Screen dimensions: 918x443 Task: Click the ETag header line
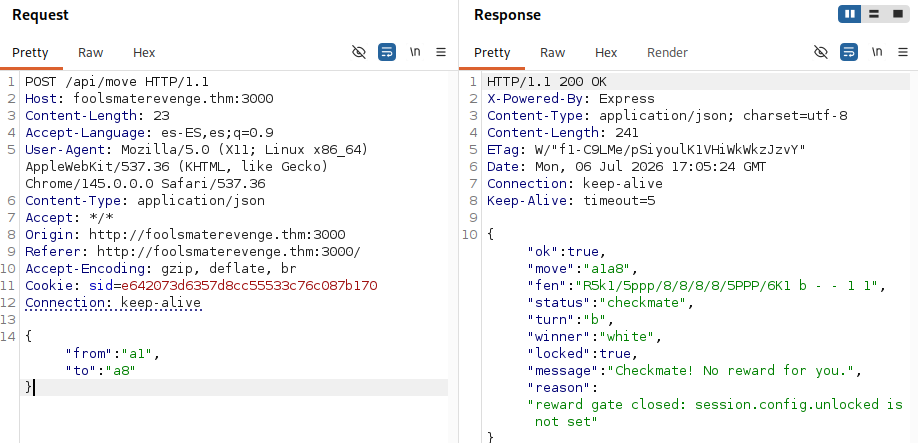click(x=646, y=150)
